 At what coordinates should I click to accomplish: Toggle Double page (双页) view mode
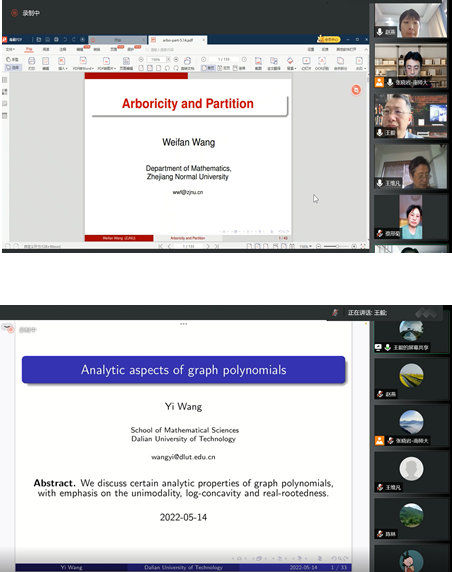224,68
